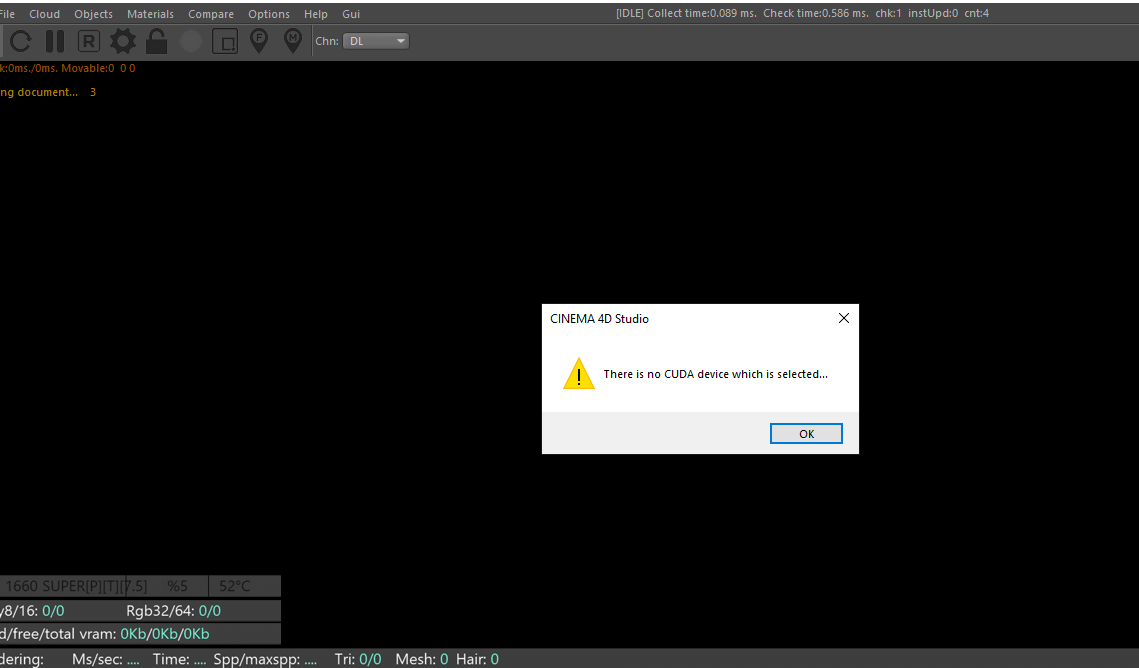Click the restart render circular arrow icon
This screenshot has height=668, width=1139.
[20, 41]
